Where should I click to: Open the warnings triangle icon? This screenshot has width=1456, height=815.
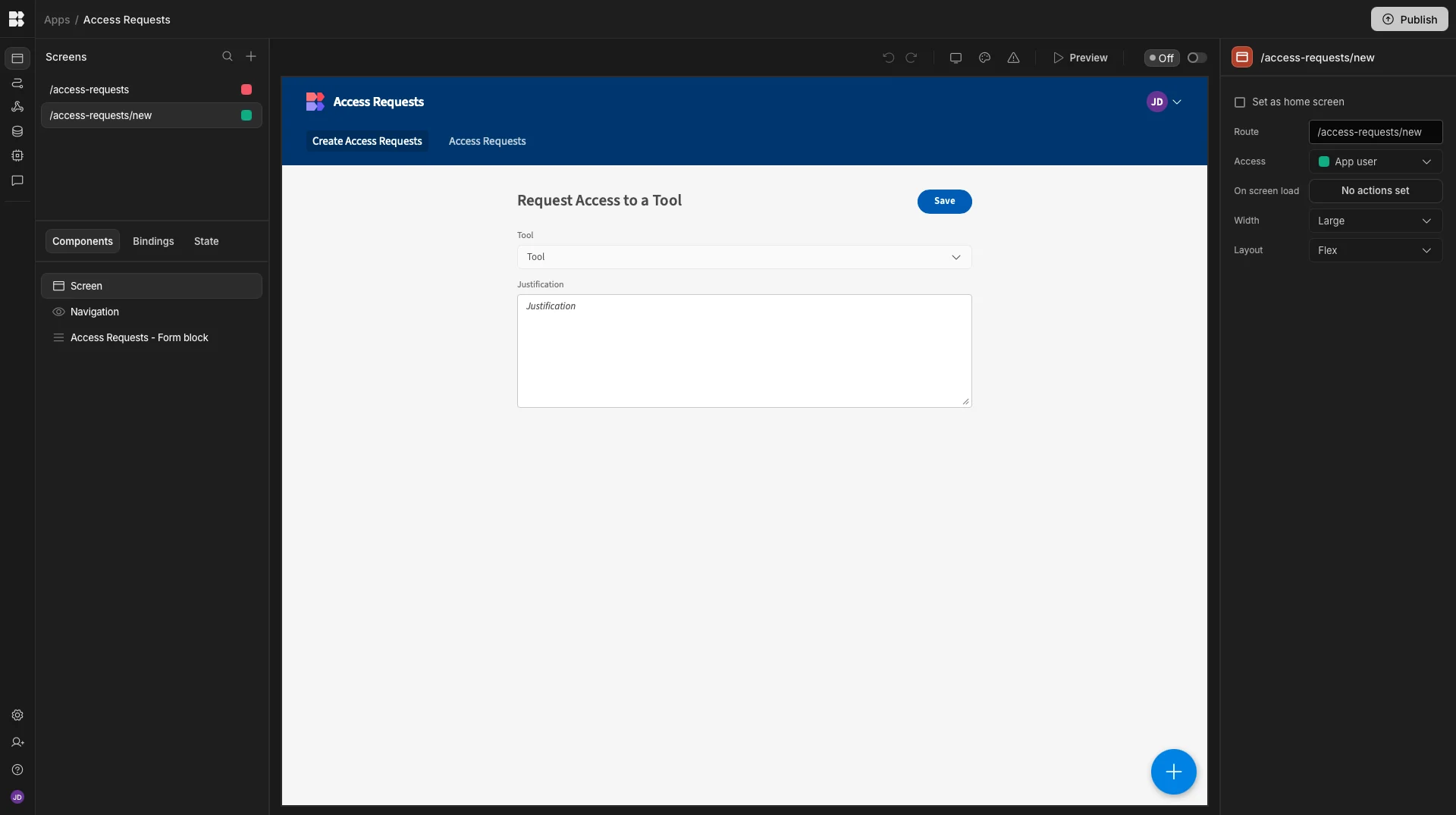[1013, 58]
